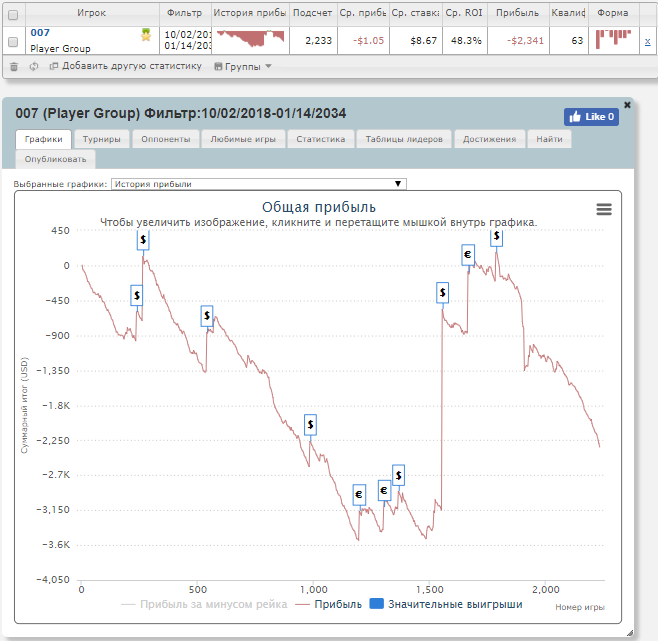Switch to the Турниры tab
This screenshot has height=641, width=658.
tap(102, 139)
